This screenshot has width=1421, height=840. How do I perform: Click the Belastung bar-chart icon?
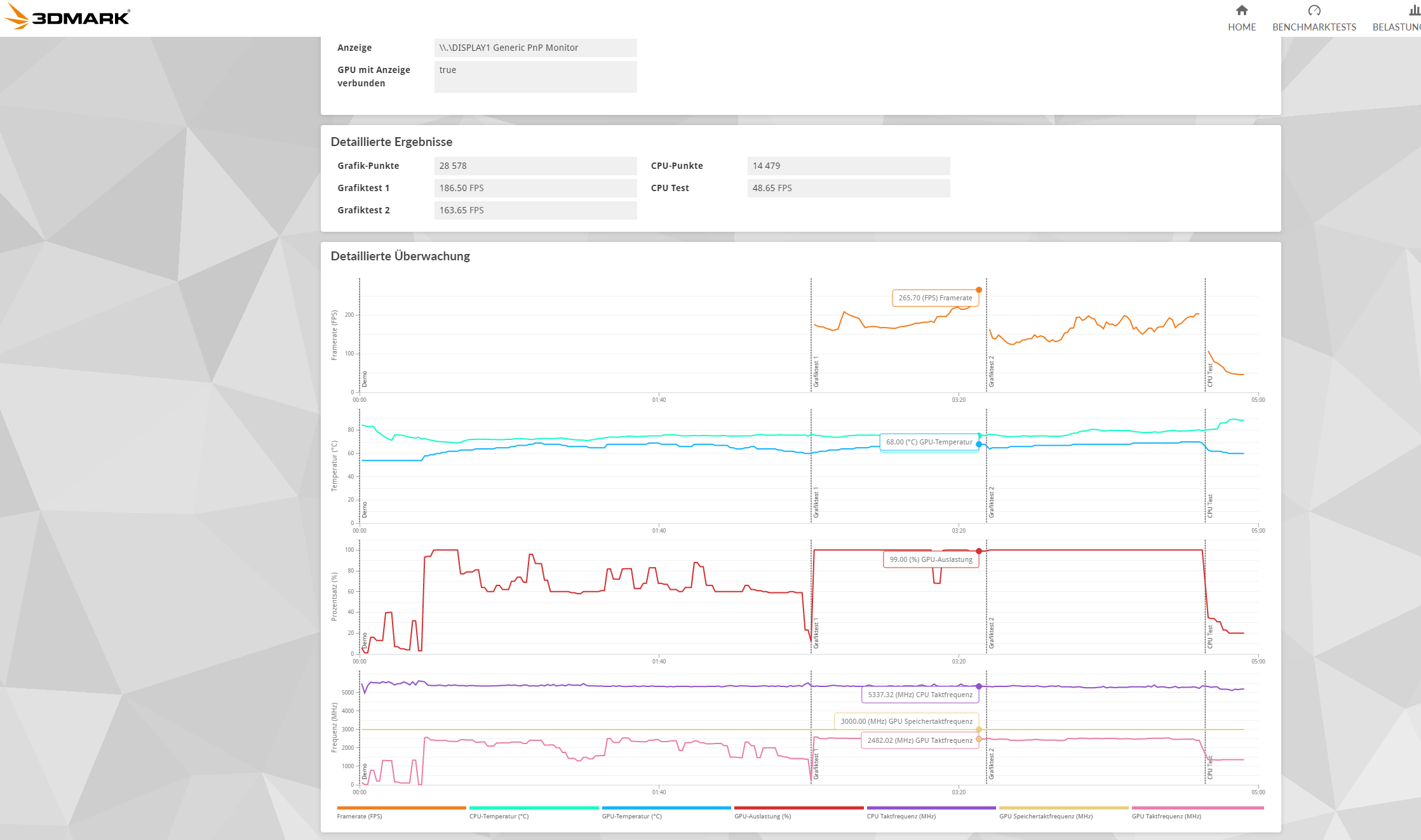pyautogui.click(x=1414, y=10)
